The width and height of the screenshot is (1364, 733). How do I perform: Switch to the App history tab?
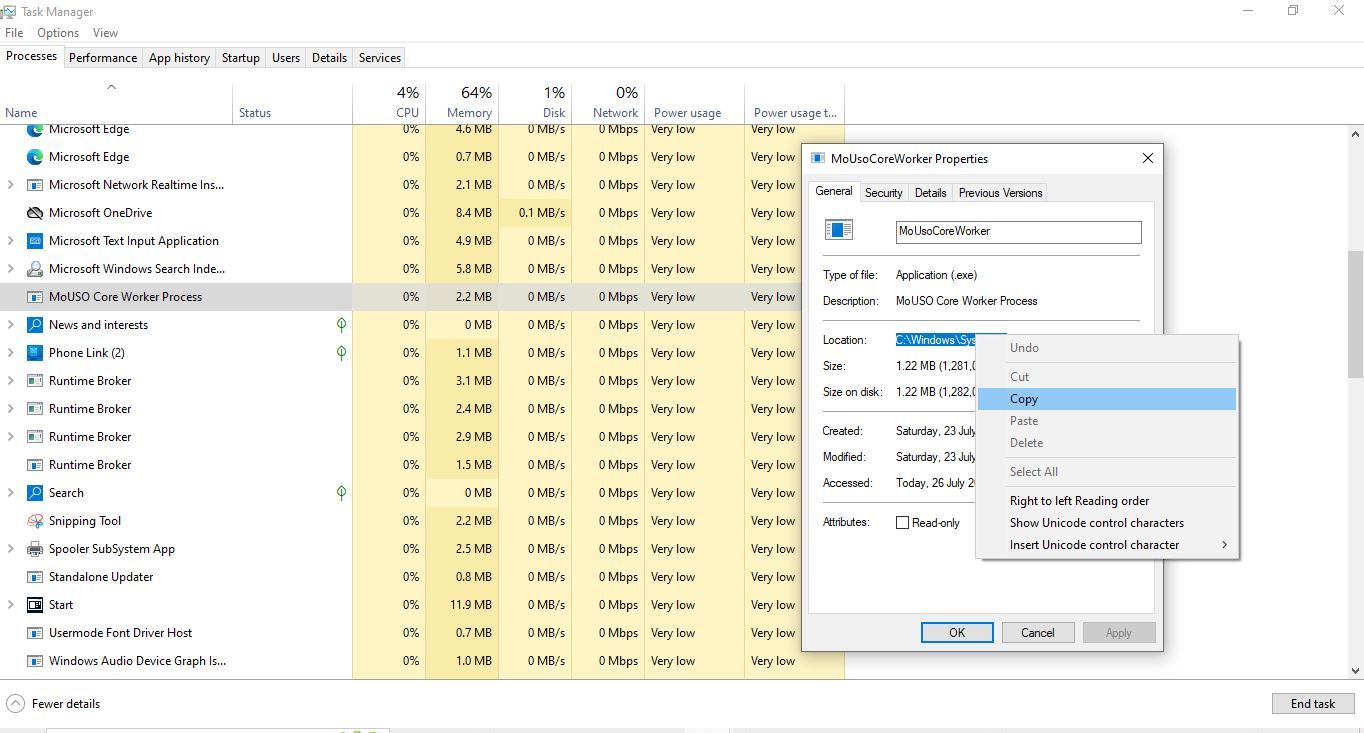pos(179,58)
